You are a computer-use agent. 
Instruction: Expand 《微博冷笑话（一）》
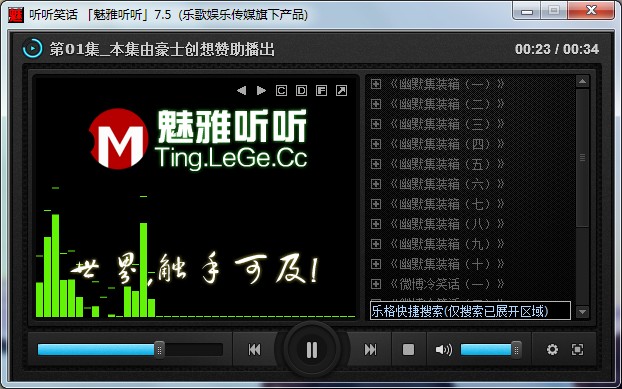coord(376,284)
